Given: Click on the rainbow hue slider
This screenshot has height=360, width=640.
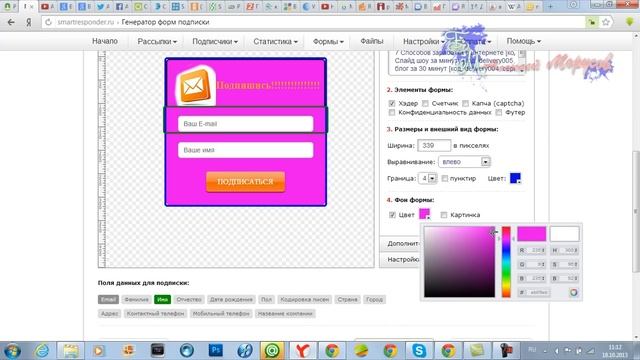Looking at the screenshot, I should (x=506, y=262).
